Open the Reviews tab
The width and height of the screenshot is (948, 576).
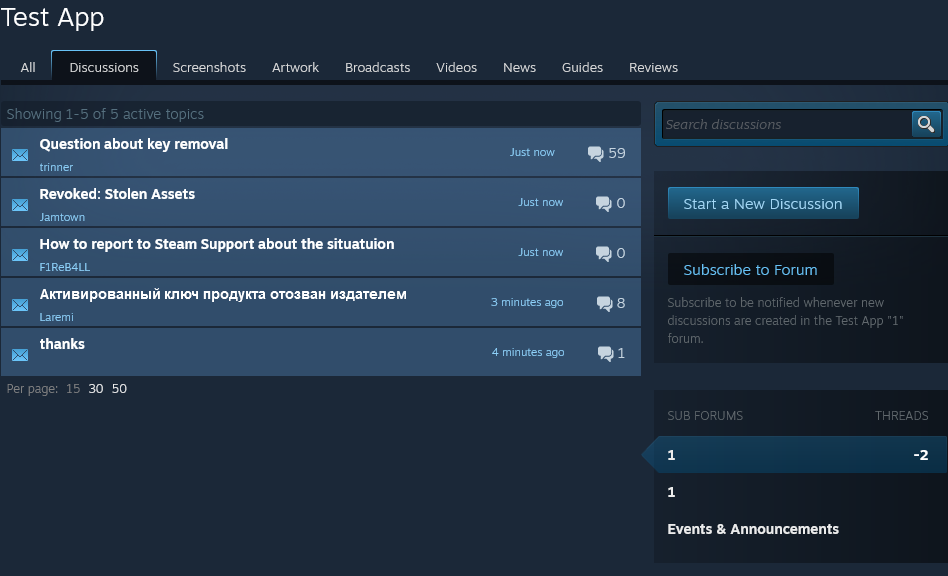[653, 68]
